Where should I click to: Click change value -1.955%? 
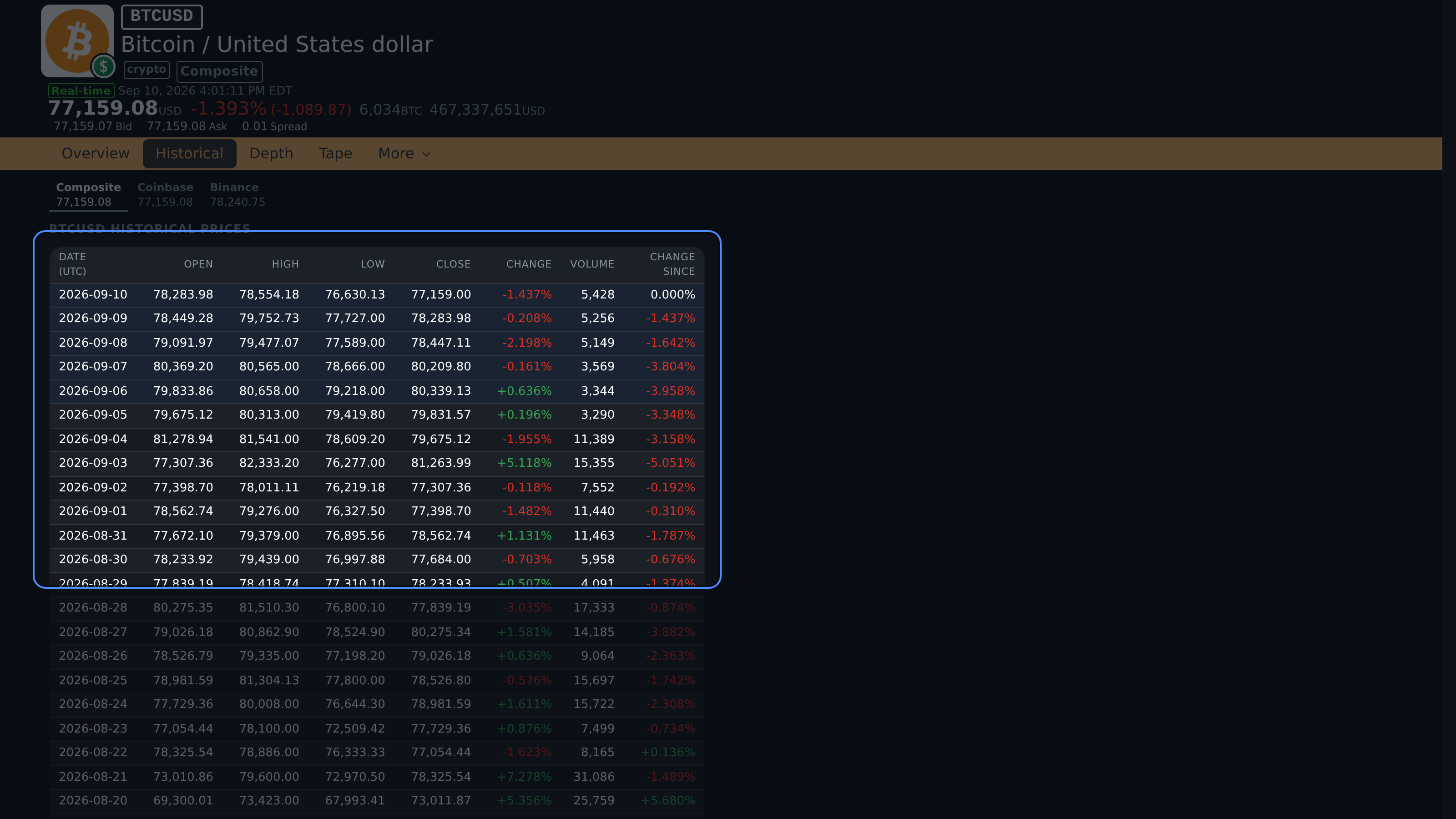pyautogui.click(x=527, y=439)
